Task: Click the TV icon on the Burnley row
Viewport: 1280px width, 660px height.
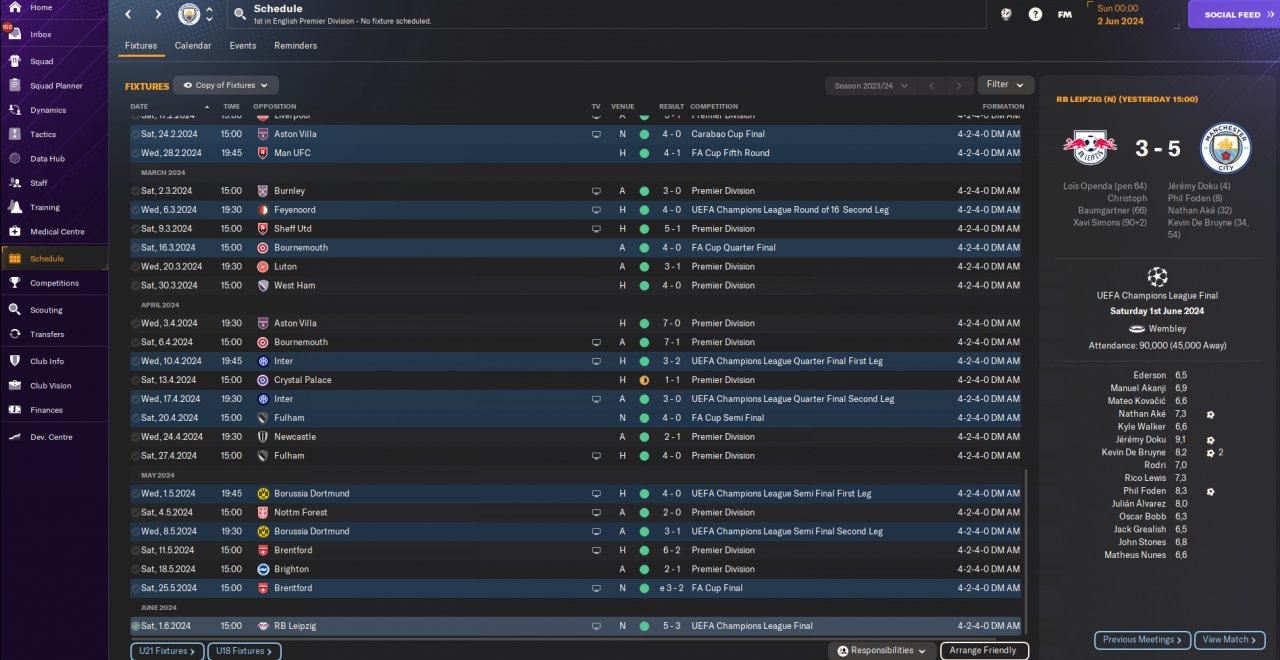Action: tap(597, 191)
